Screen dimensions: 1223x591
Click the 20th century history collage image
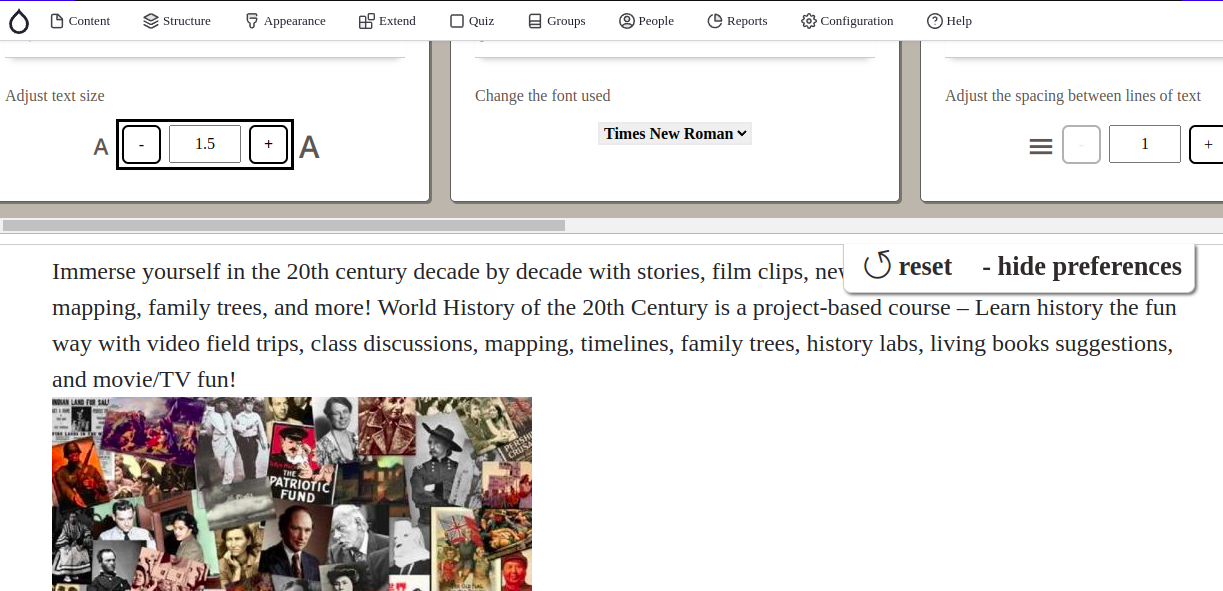coord(292,494)
